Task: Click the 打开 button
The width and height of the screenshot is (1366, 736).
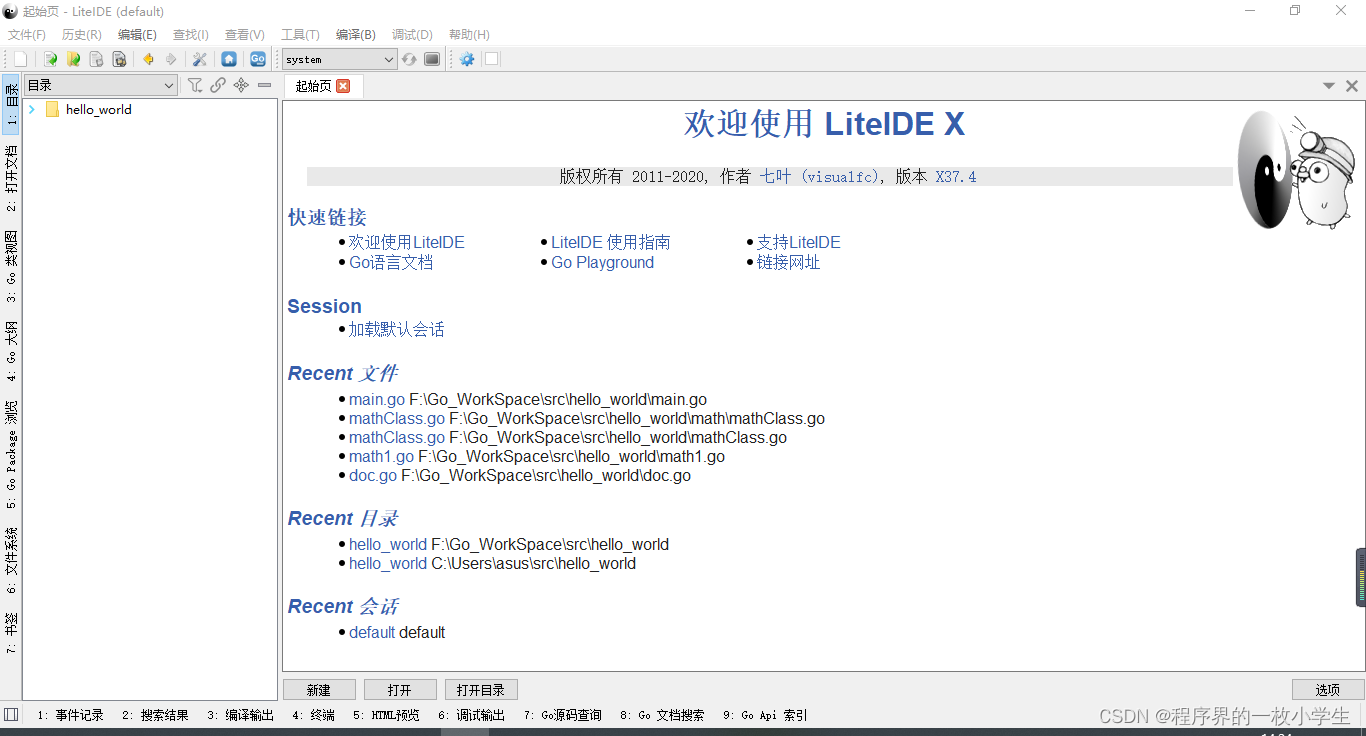Action: pos(400,690)
